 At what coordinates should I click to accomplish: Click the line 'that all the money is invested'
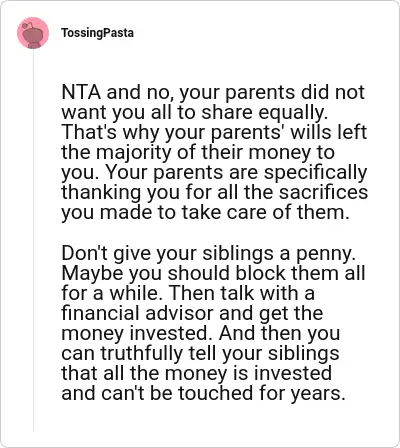[197, 373]
